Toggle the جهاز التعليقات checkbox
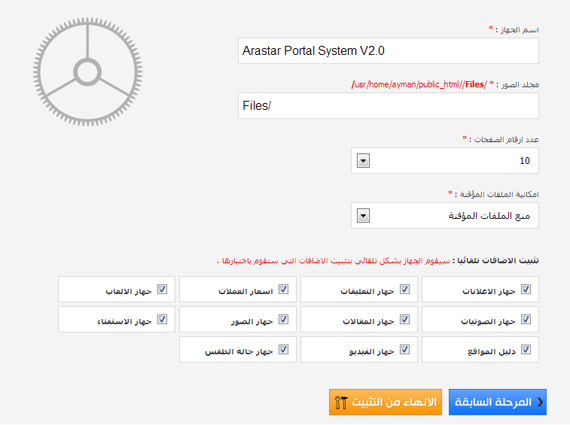 (x=405, y=289)
